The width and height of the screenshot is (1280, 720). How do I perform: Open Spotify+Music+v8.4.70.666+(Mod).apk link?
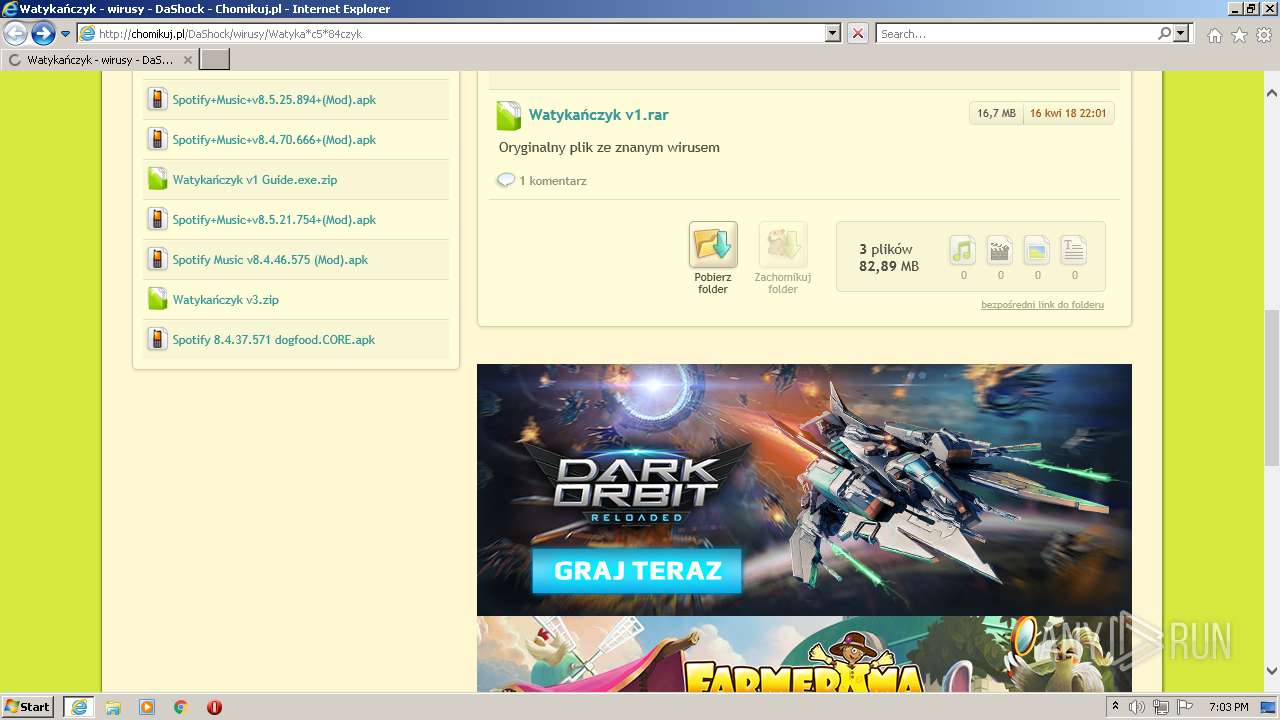pos(274,140)
